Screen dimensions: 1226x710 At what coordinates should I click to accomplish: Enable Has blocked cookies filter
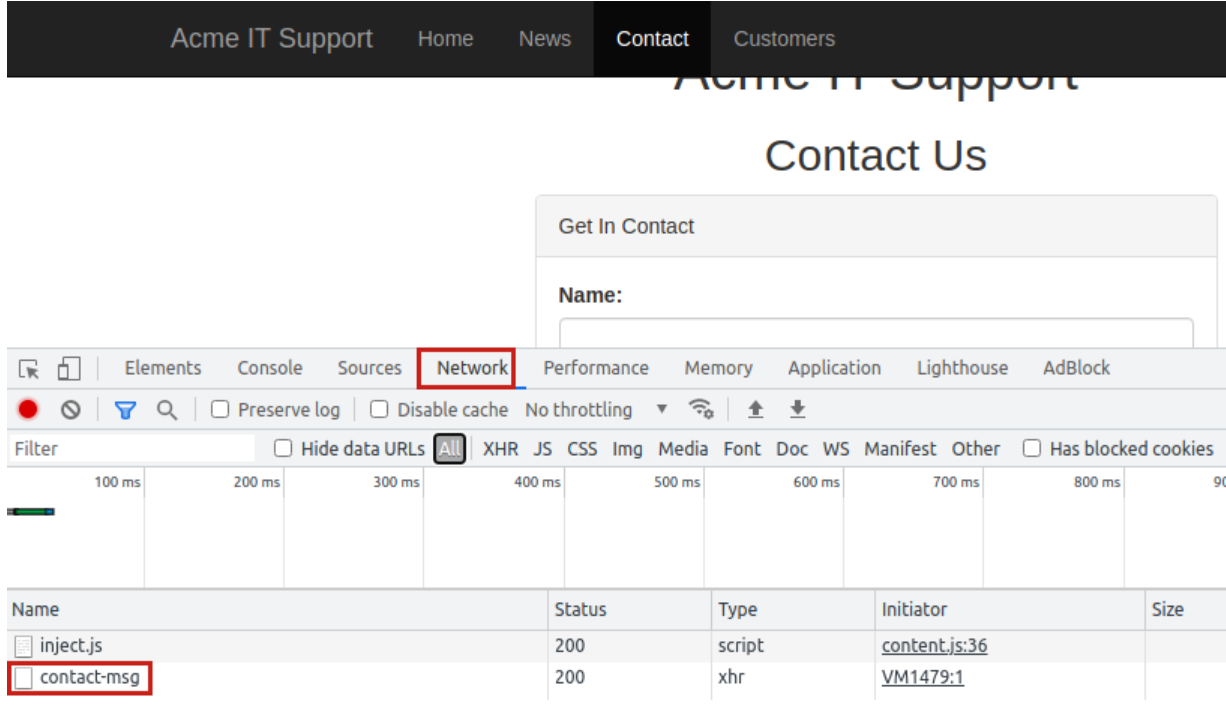[1032, 449]
